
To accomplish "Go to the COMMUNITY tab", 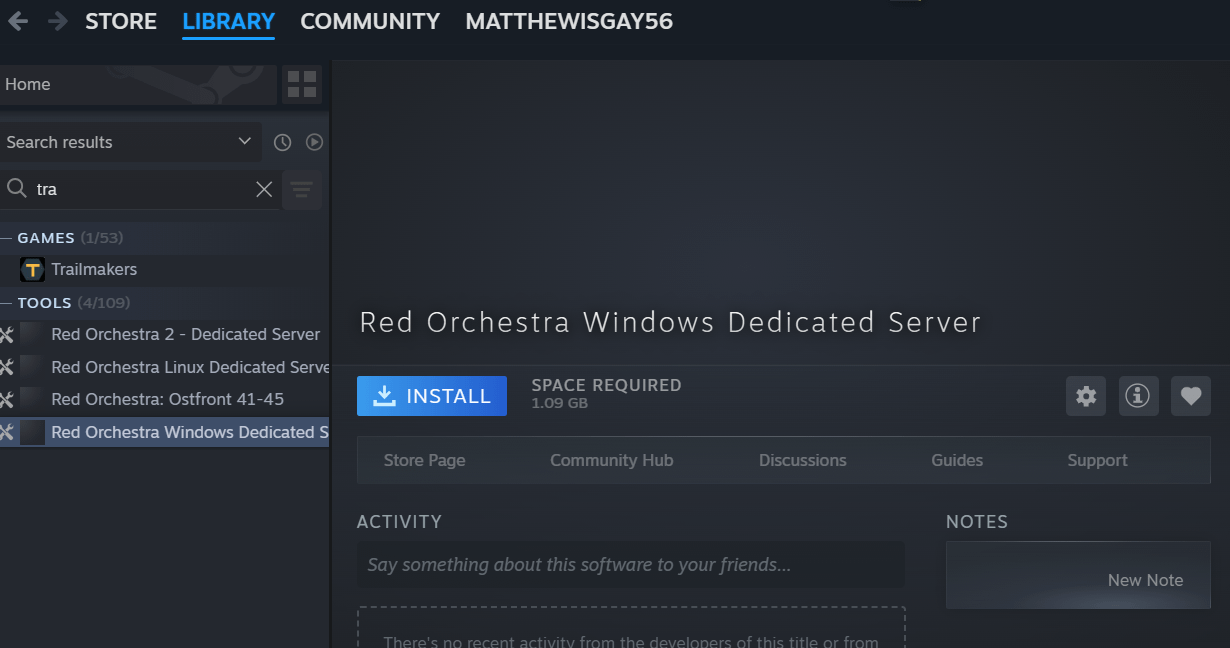I will click(x=370, y=21).
